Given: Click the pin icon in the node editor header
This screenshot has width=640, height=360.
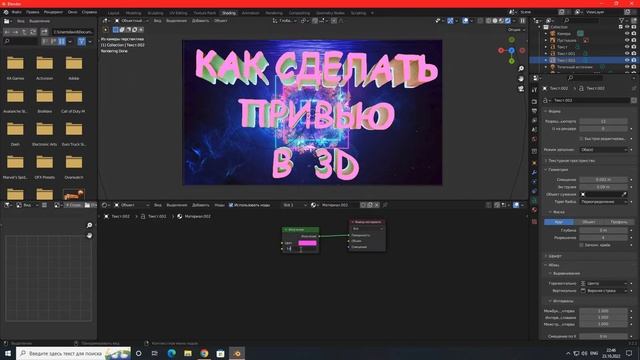Looking at the screenshot, I should point(385,205).
